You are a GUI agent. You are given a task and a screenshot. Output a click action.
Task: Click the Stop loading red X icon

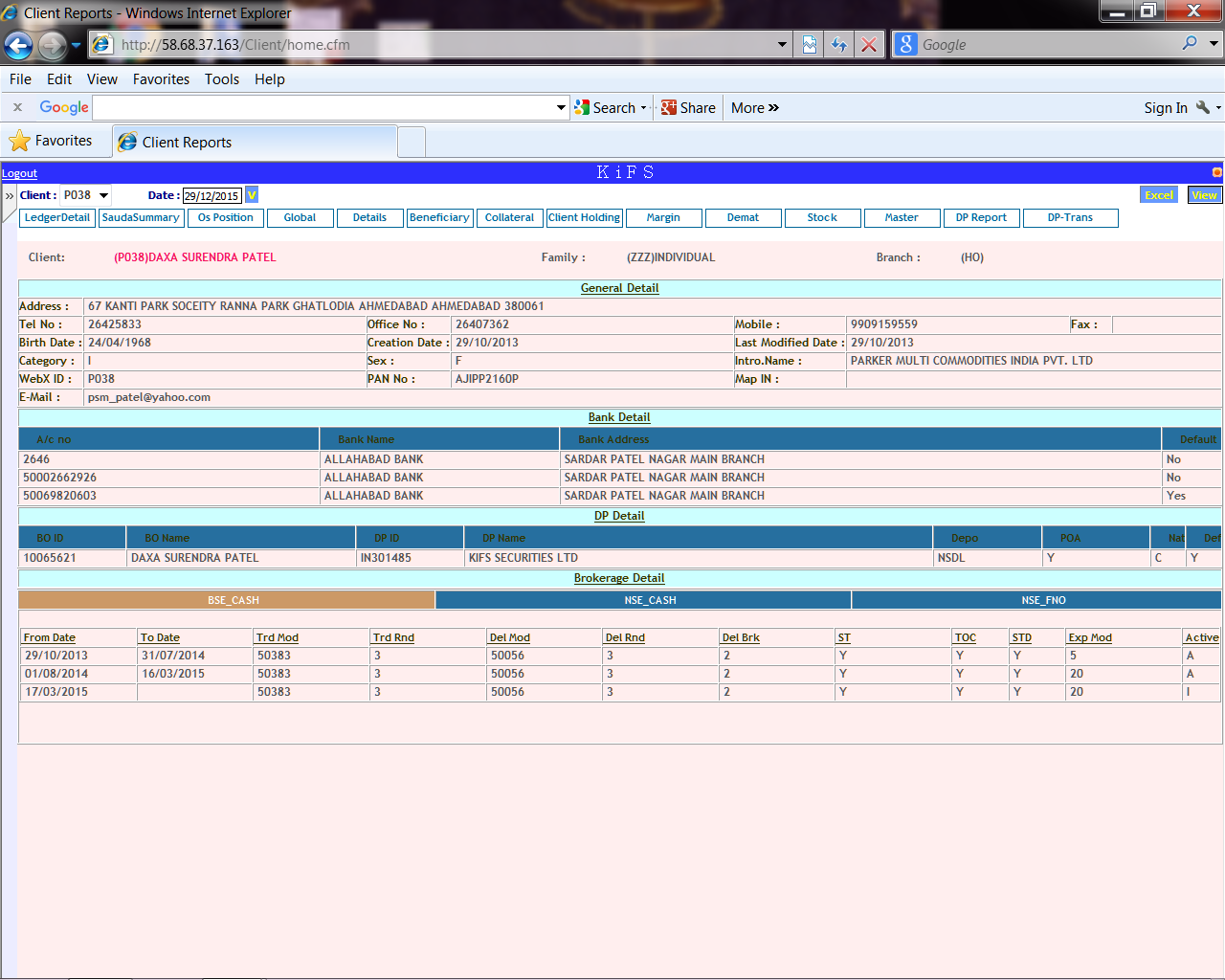(x=868, y=45)
